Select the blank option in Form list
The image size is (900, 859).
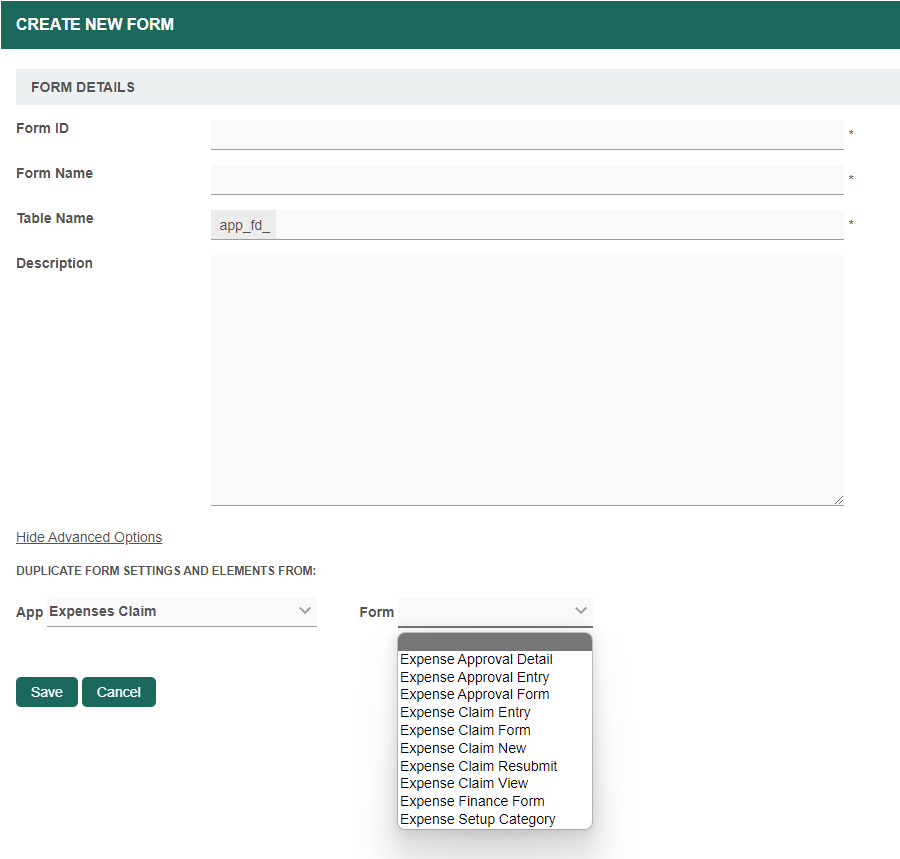tap(495, 642)
